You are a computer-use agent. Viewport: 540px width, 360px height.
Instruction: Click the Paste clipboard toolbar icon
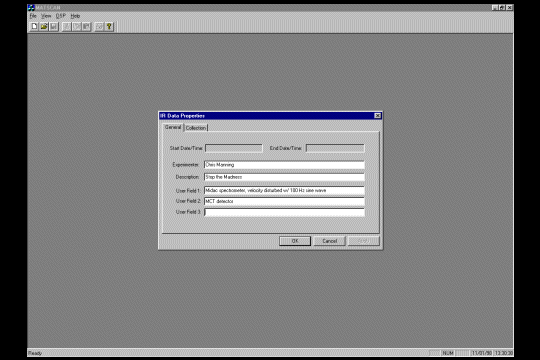pyautogui.click(x=86, y=27)
